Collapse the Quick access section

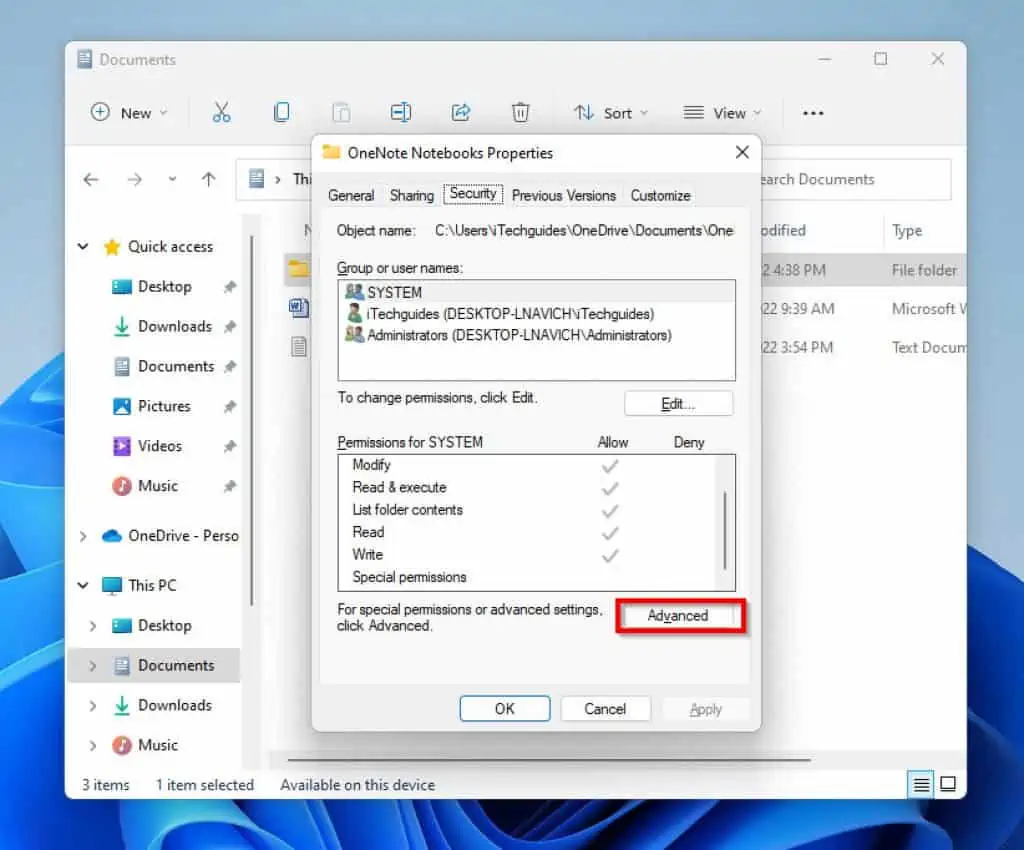click(x=84, y=247)
